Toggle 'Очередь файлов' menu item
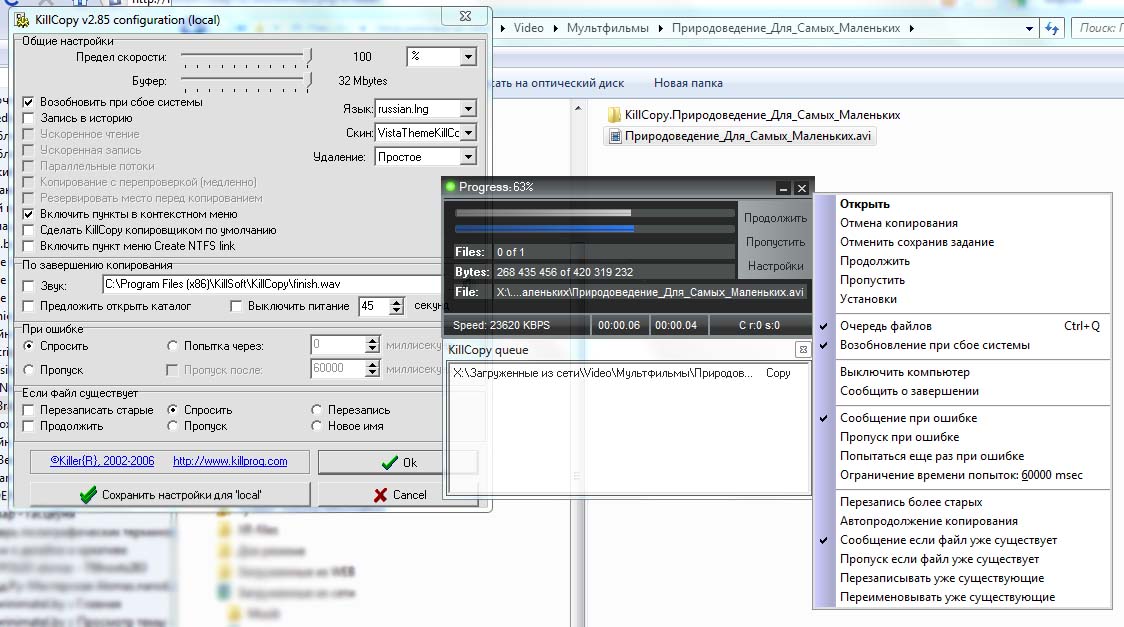Screen dimensions: 1124x627 pyautogui.click(x=886, y=326)
